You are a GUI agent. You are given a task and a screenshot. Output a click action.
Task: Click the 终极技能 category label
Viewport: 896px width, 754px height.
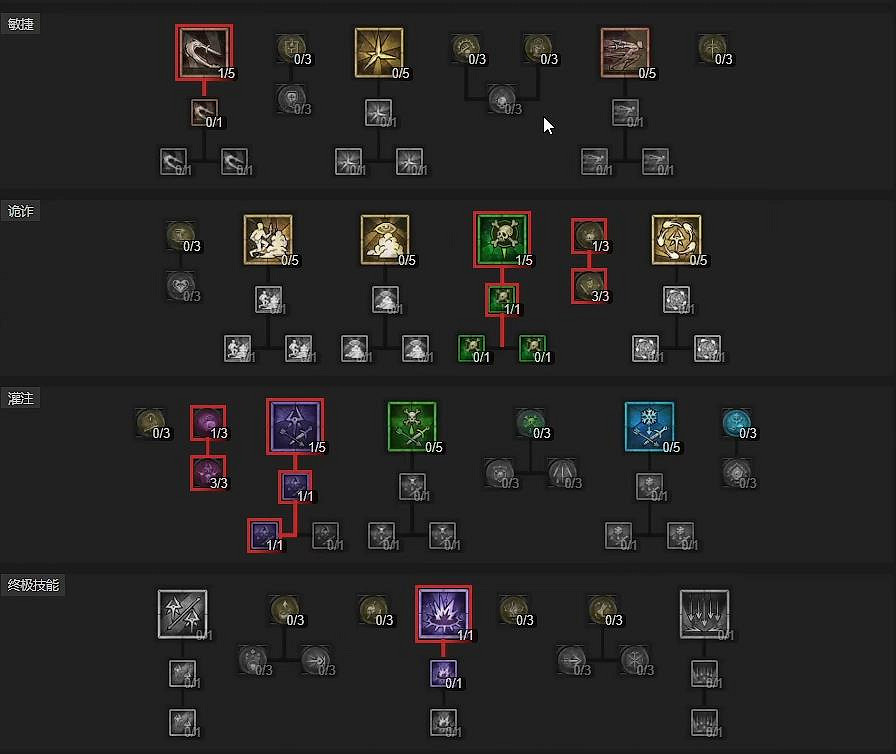[33, 585]
